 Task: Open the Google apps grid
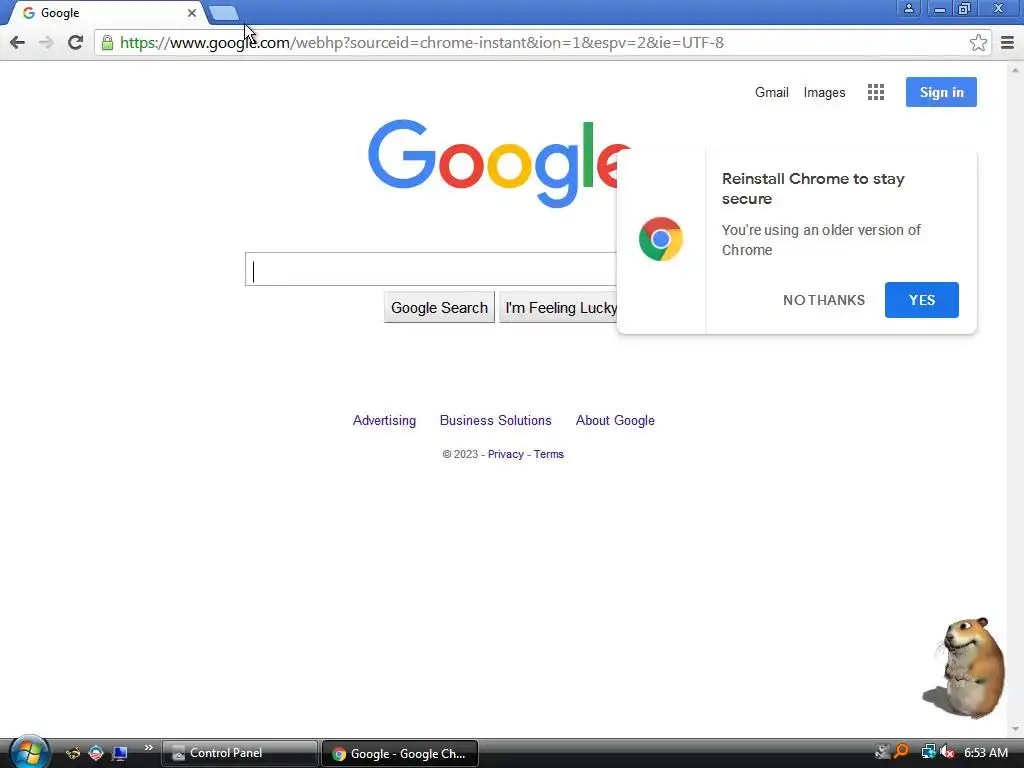tap(876, 92)
